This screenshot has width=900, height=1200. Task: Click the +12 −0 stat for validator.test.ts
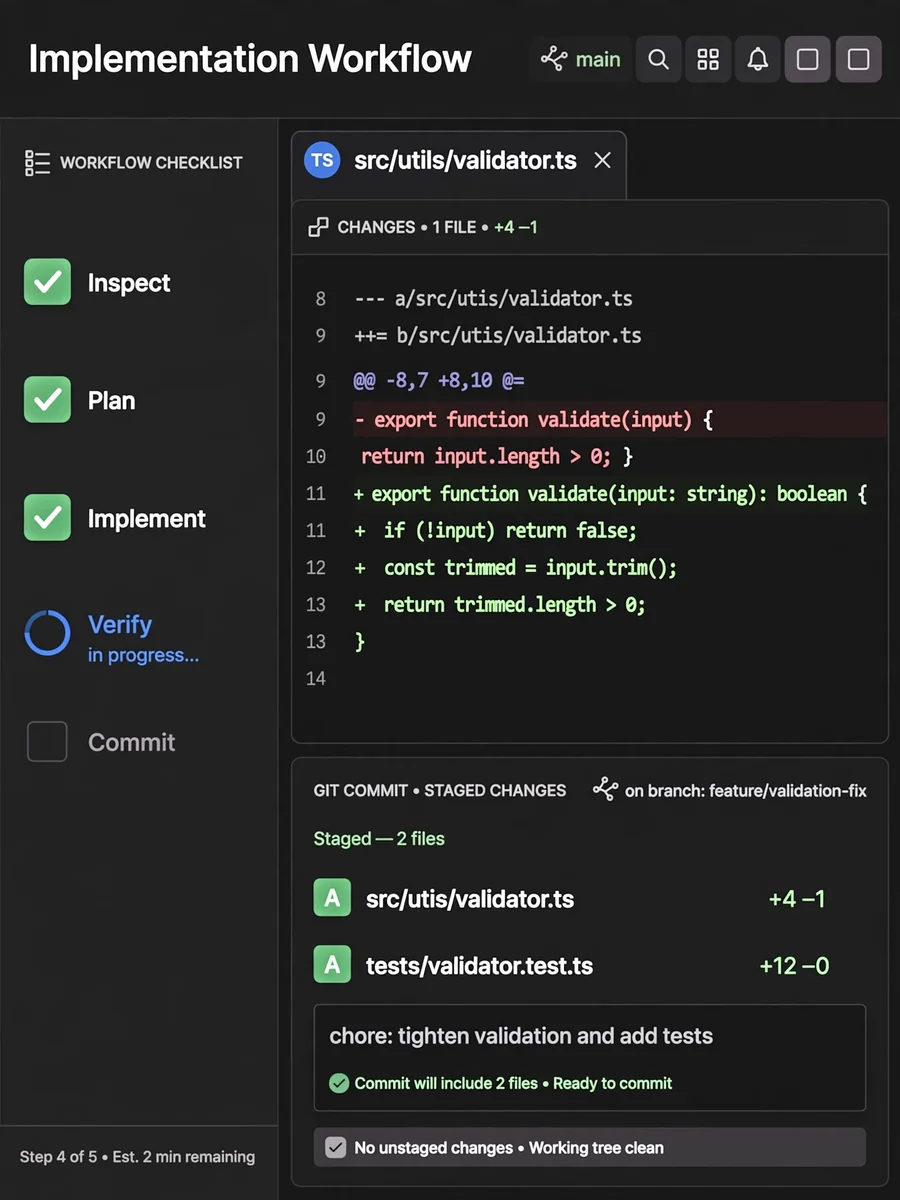(794, 966)
